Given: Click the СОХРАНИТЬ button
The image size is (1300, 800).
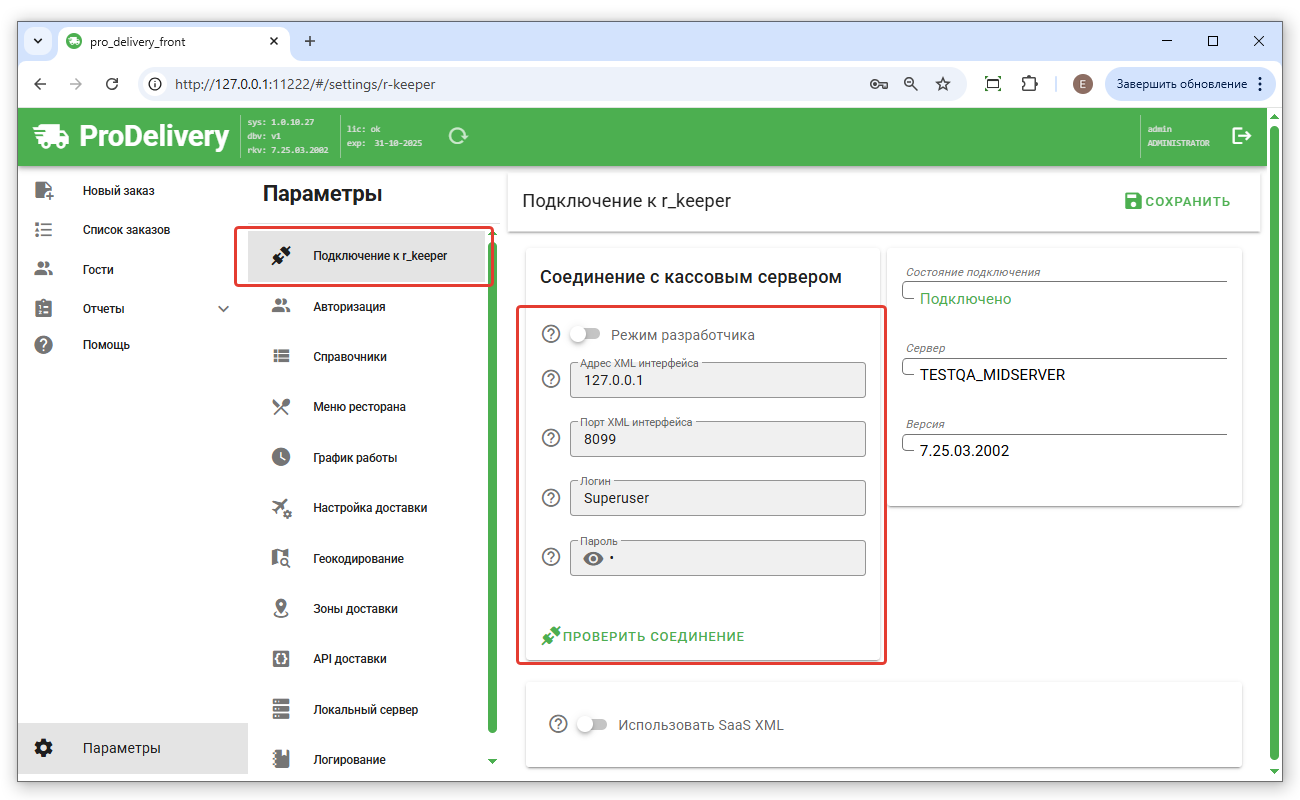Looking at the screenshot, I should click(x=1177, y=201).
